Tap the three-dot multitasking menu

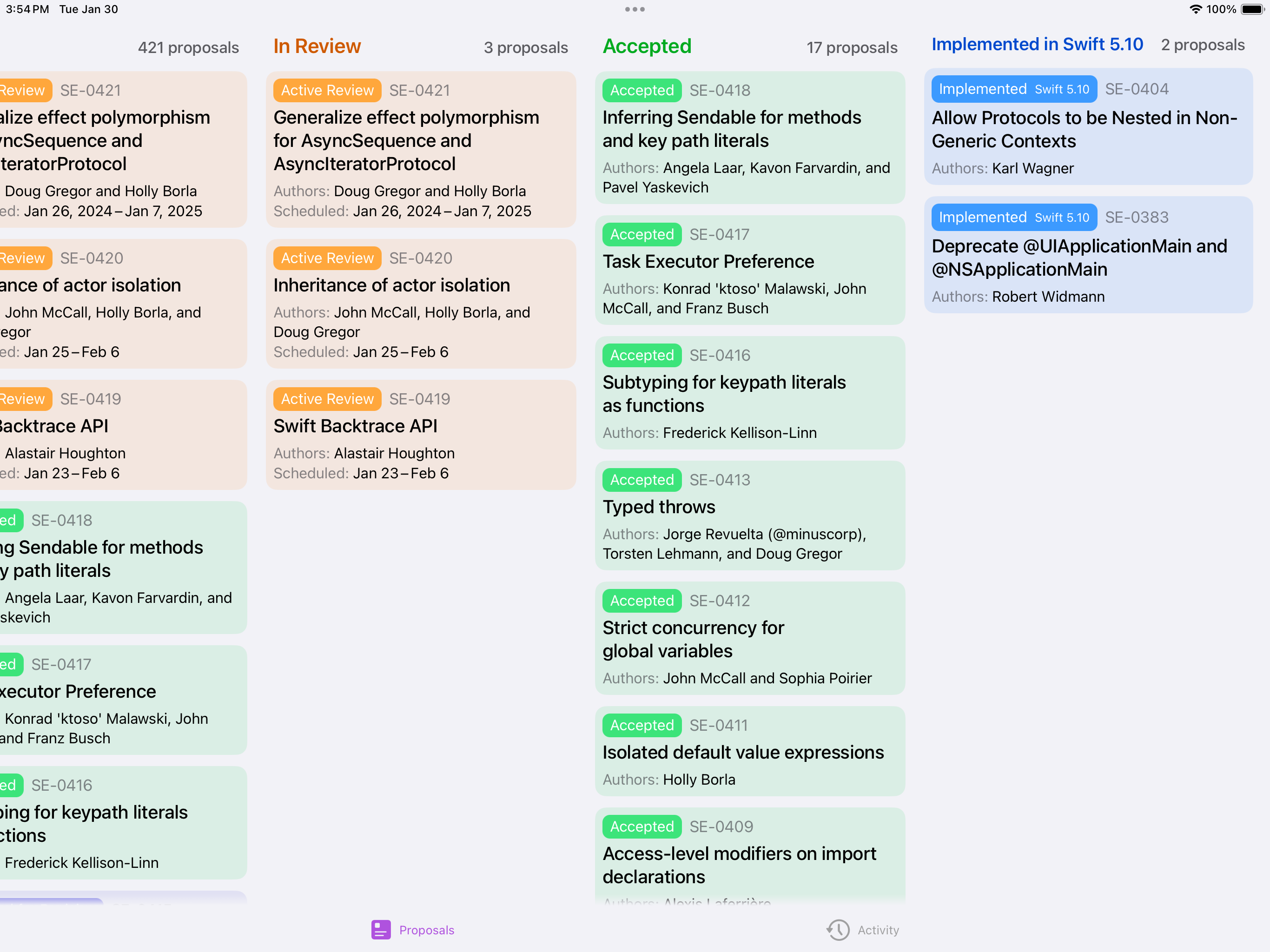635,9
